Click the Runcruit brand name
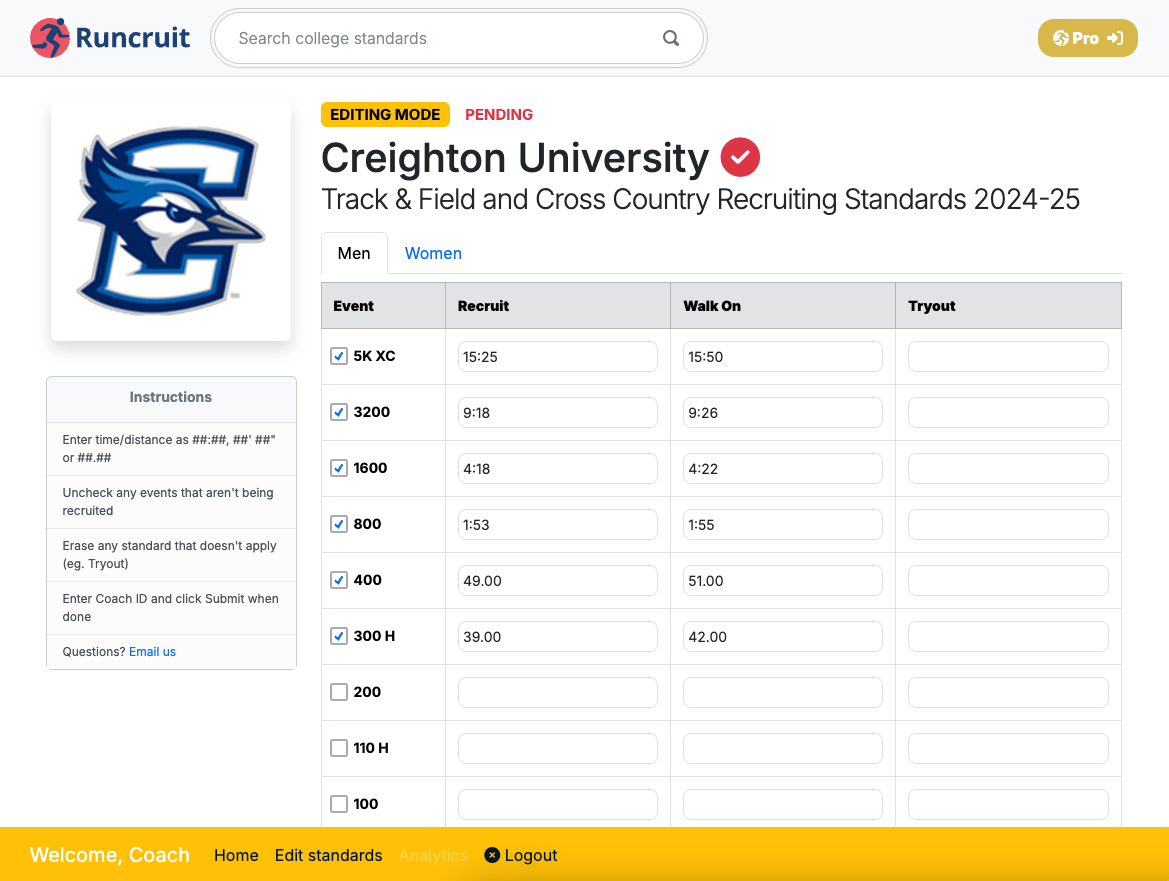 click(x=133, y=38)
